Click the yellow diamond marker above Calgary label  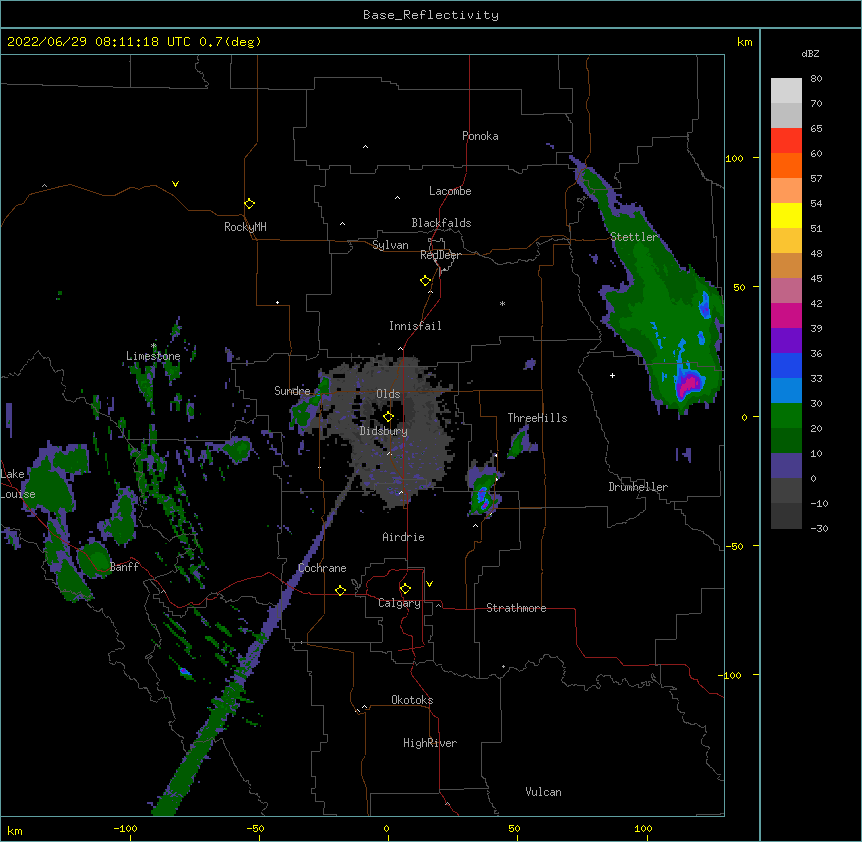tap(405, 589)
